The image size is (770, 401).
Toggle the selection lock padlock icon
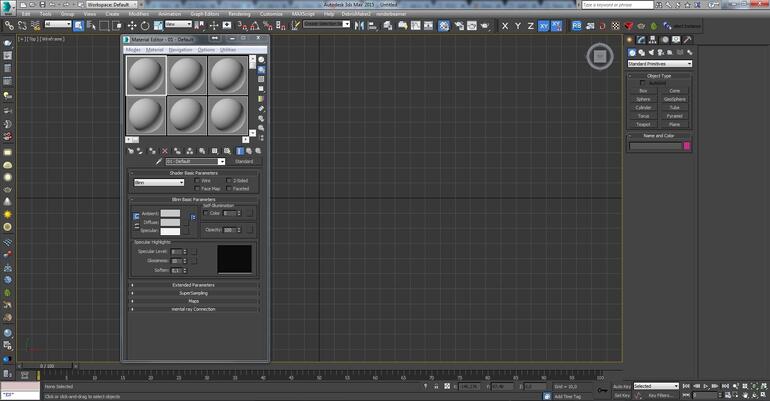pos(436,386)
